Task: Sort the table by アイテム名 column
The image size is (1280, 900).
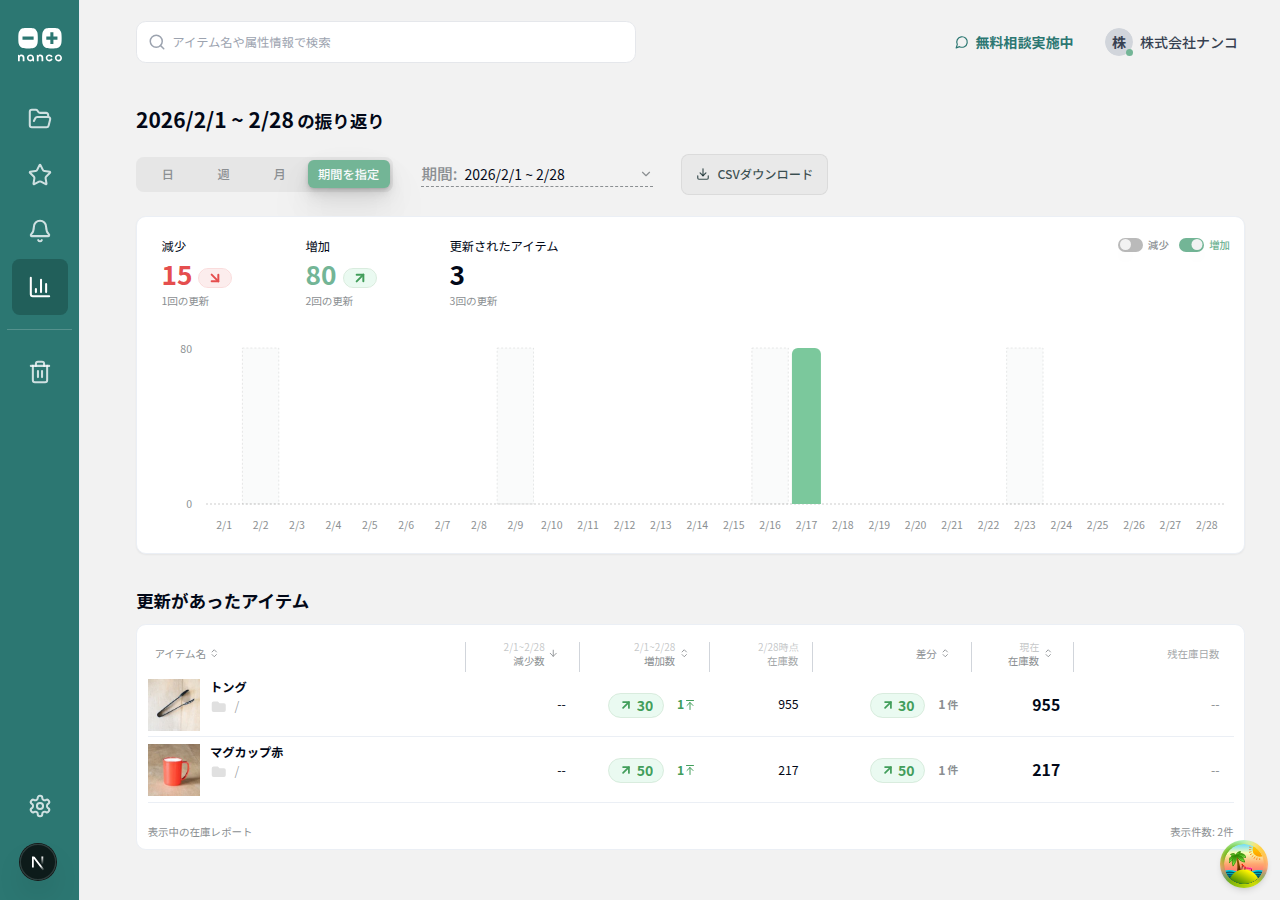Action: (186, 654)
